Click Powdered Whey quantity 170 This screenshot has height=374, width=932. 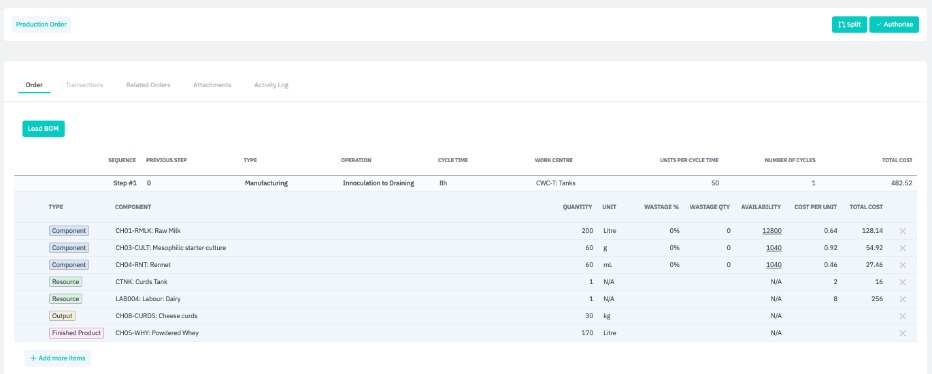pos(587,333)
